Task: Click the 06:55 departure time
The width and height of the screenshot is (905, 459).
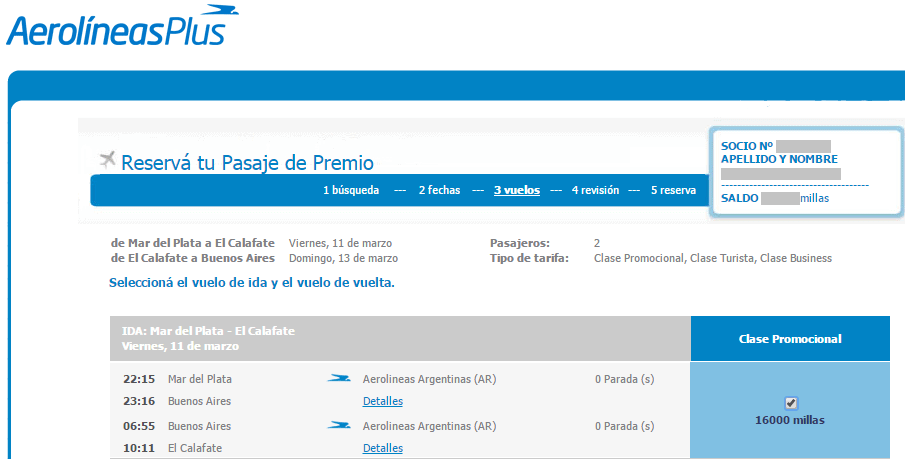Action: [x=139, y=426]
